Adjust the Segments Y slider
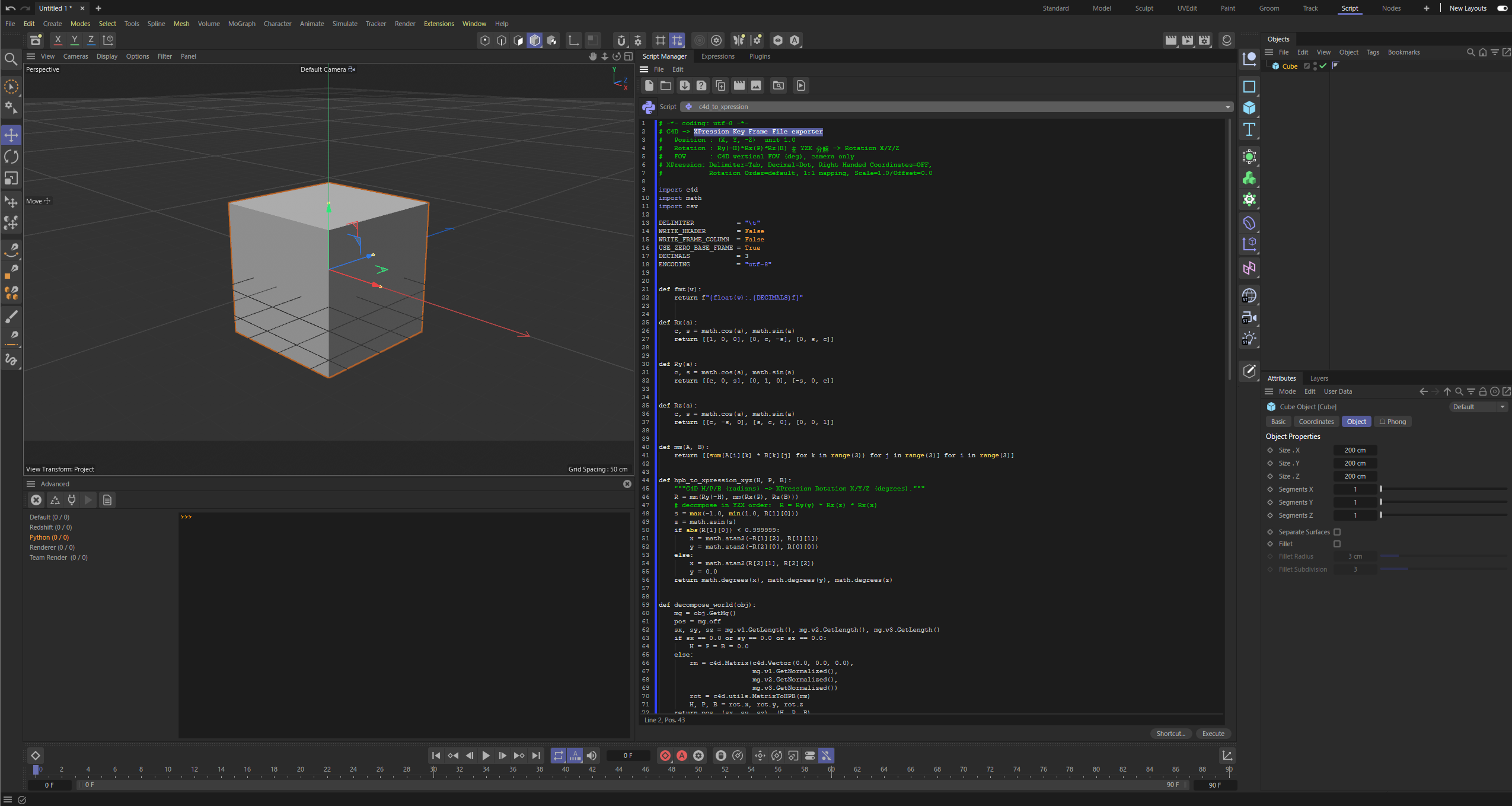Image resolution: width=1512 pixels, height=806 pixels. [x=1444, y=502]
